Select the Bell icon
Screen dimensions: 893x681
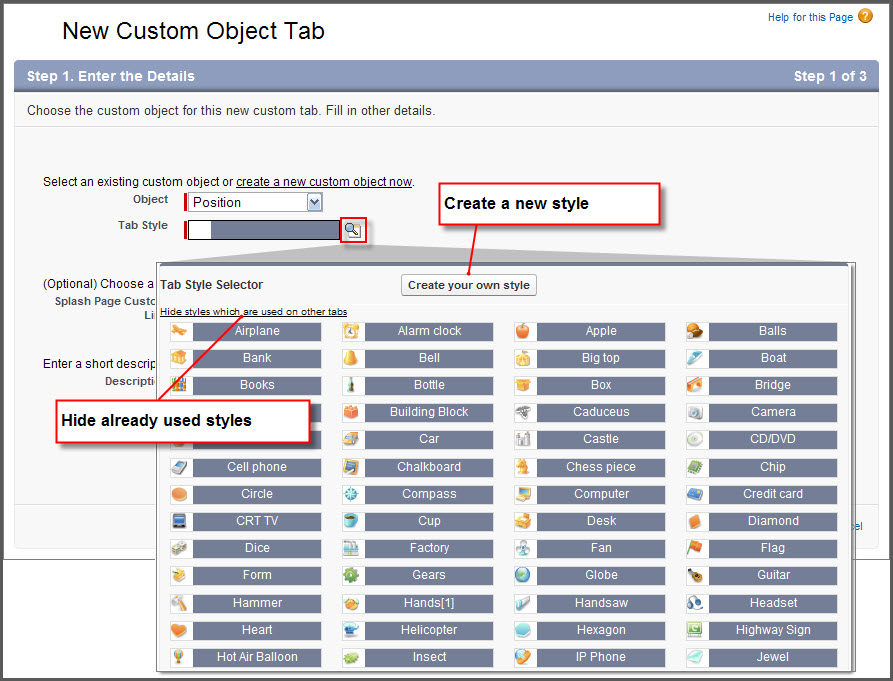pyautogui.click(x=351, y=358)
